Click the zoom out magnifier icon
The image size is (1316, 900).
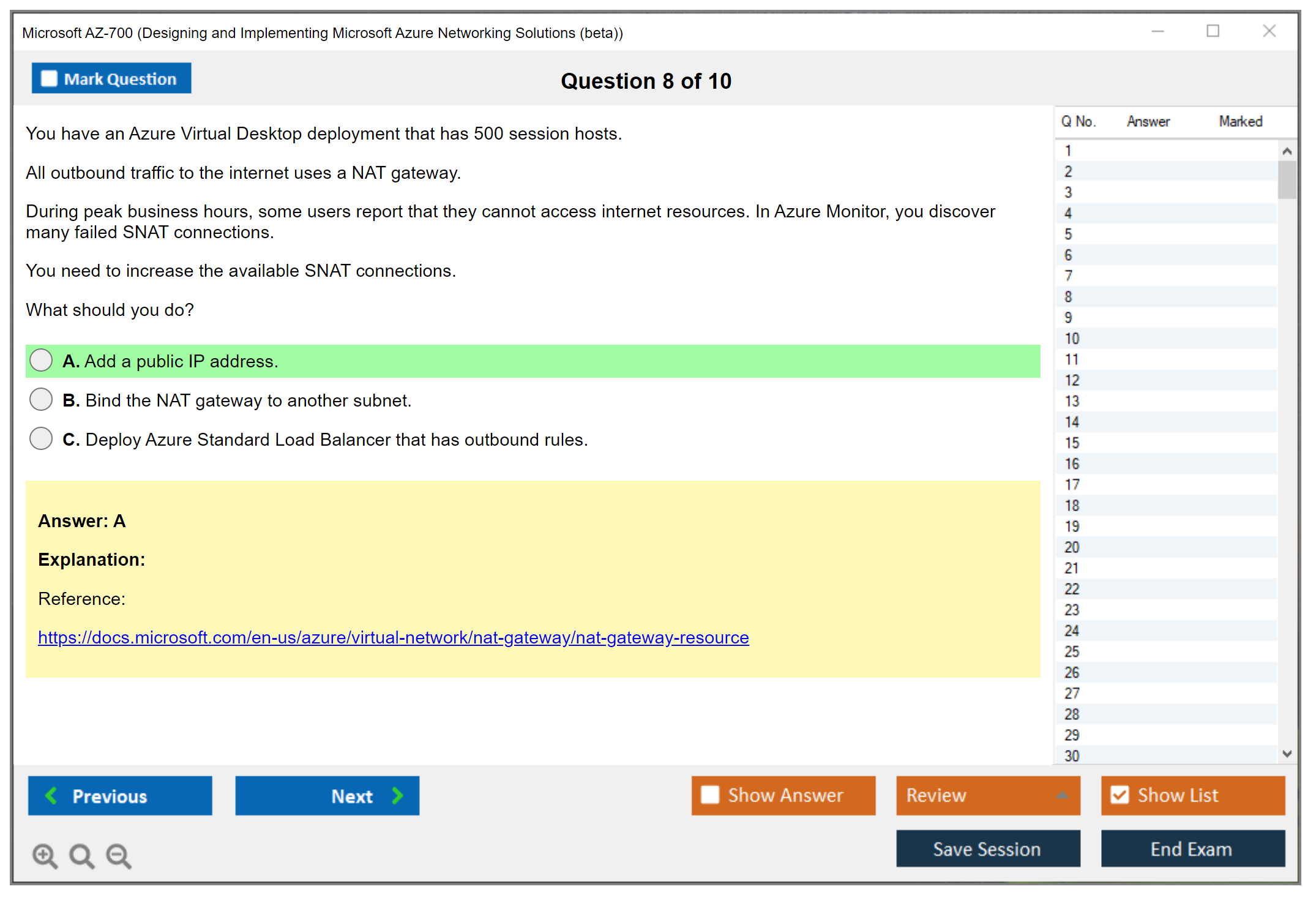tap(118, 855)
